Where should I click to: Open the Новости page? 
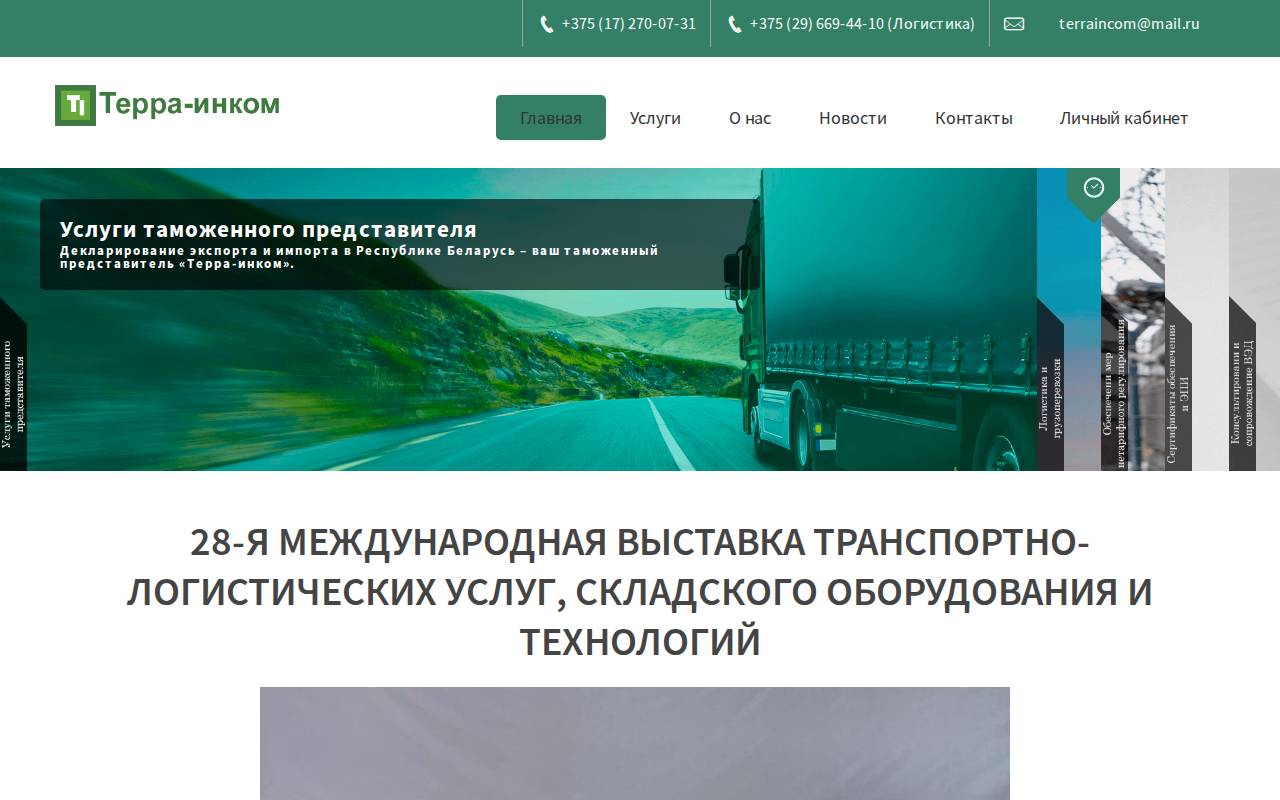coord(853,118)
